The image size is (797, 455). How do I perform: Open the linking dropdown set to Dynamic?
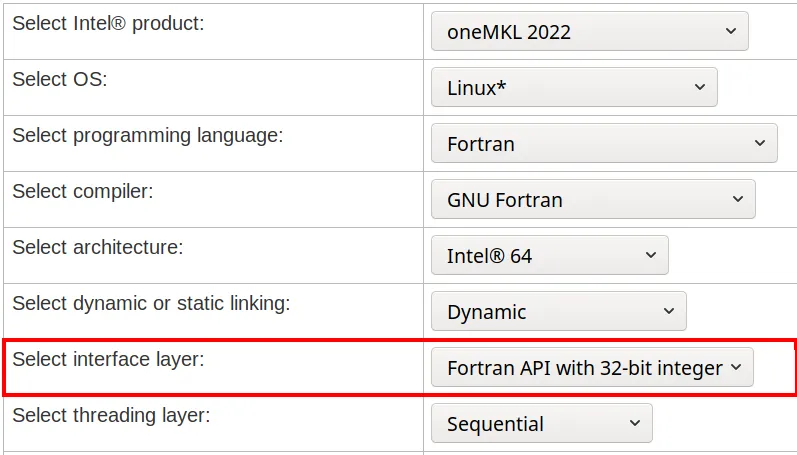click(559, 311)
